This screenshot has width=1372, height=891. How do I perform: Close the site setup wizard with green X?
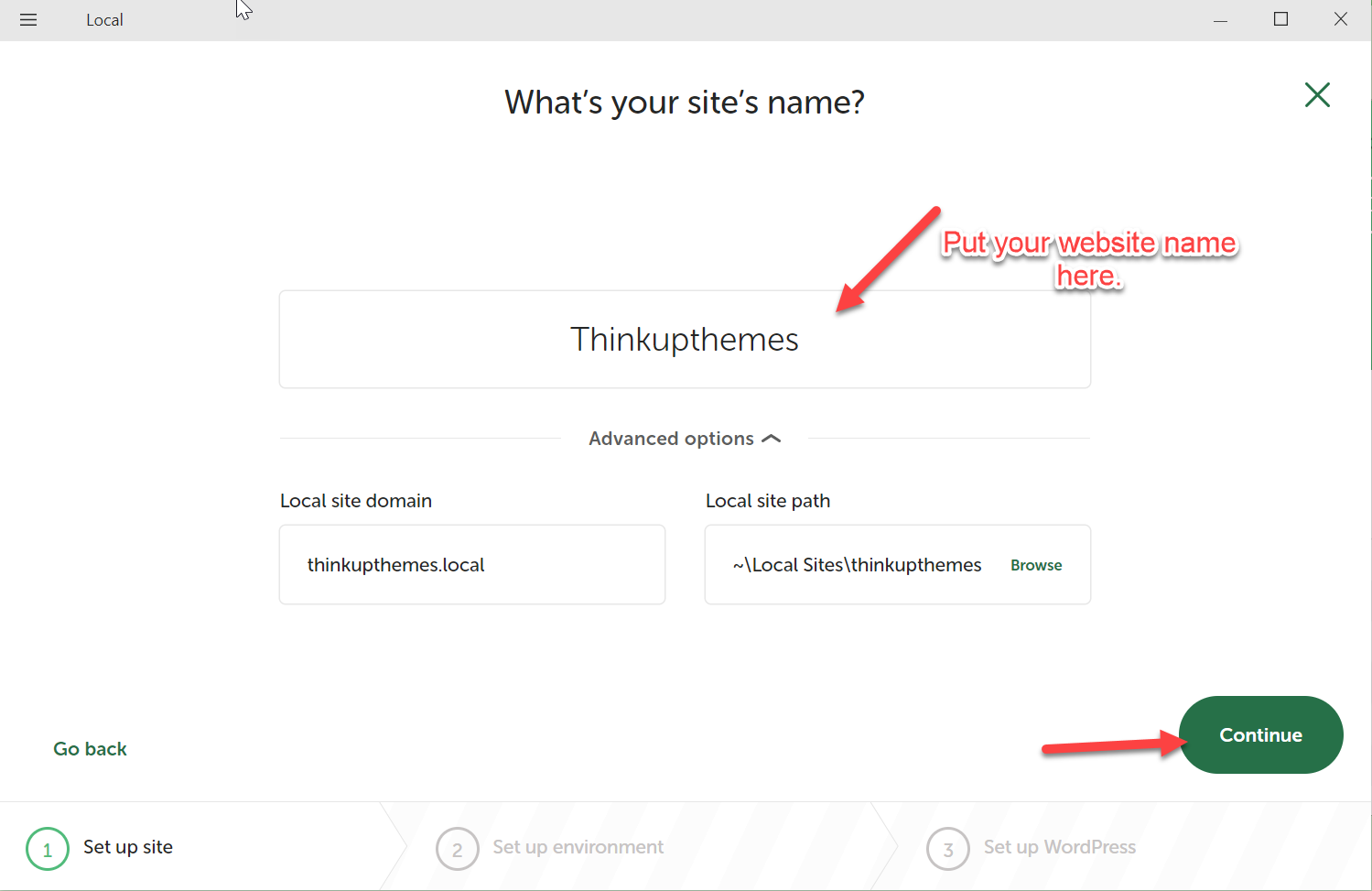point(1317,94)
